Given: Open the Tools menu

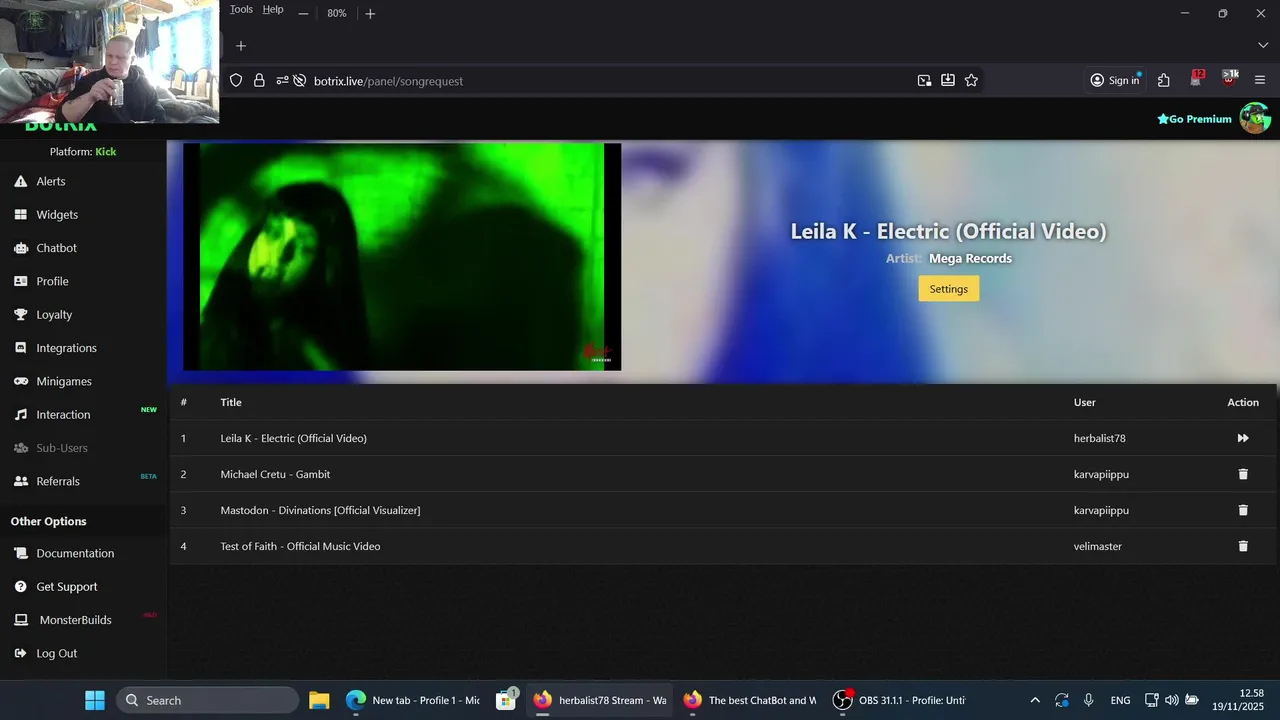Looking at the screenshot, I should [x=241, y=10].
